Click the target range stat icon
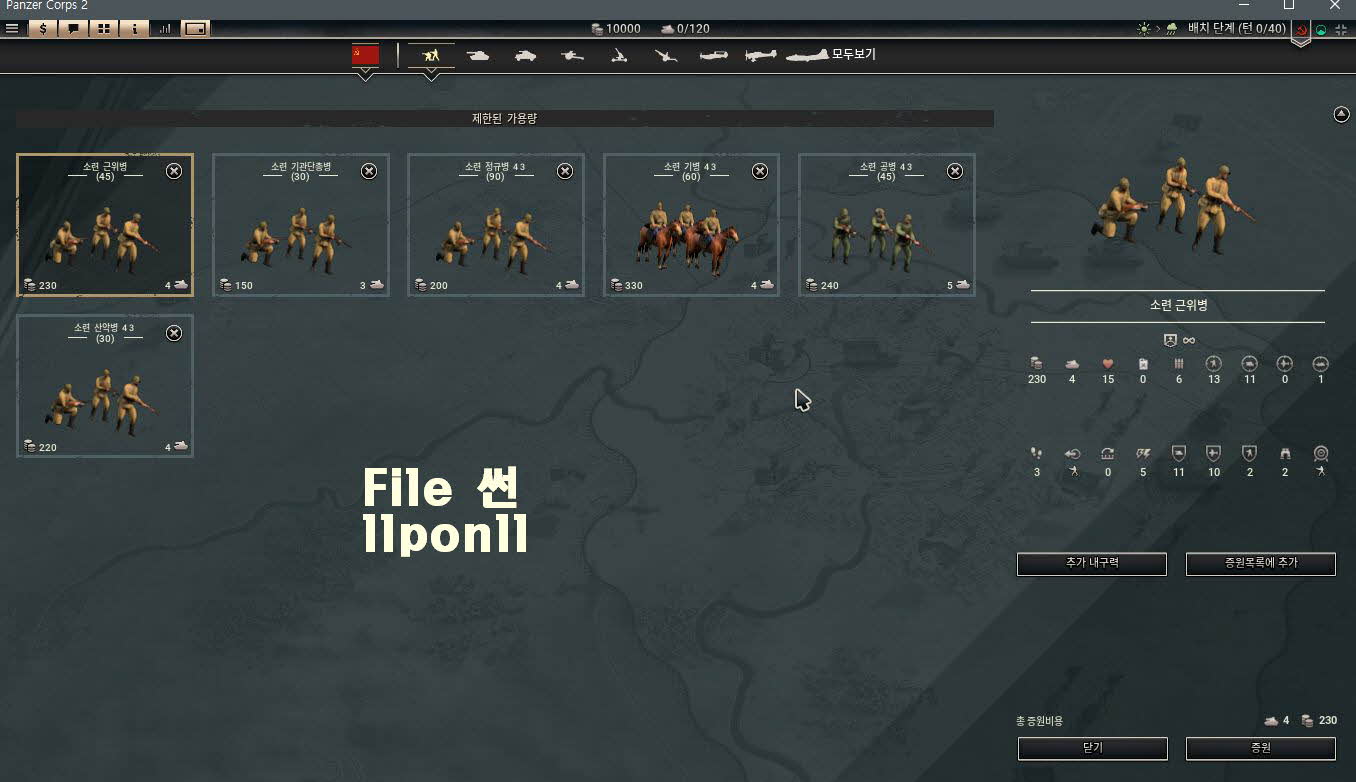 pos(1320,453)
